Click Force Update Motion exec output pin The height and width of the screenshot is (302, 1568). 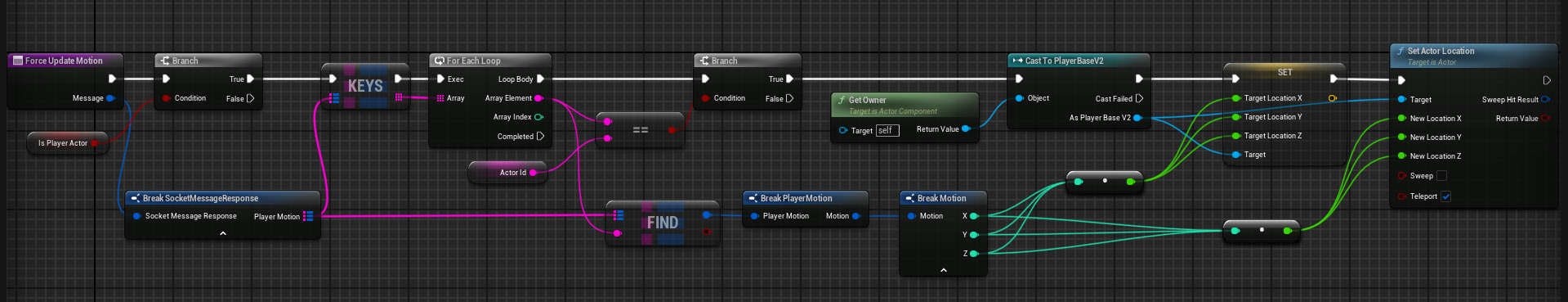click(112, 79)
